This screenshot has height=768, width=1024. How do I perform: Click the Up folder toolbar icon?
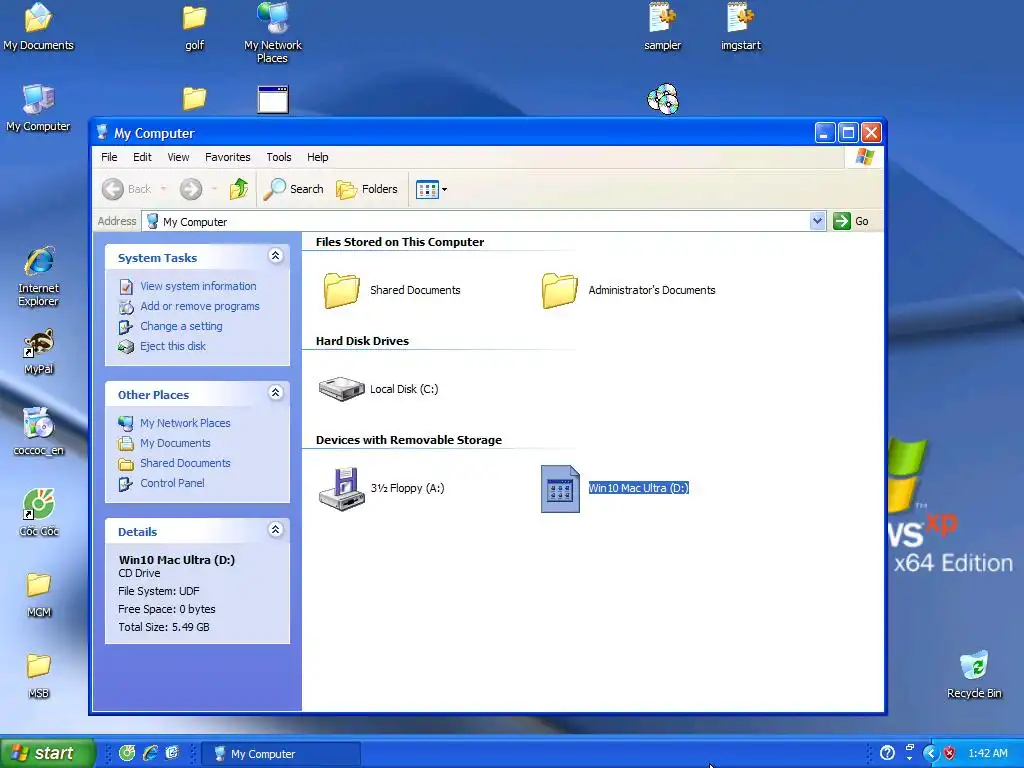pyautogui.click(x=239, y=189)
